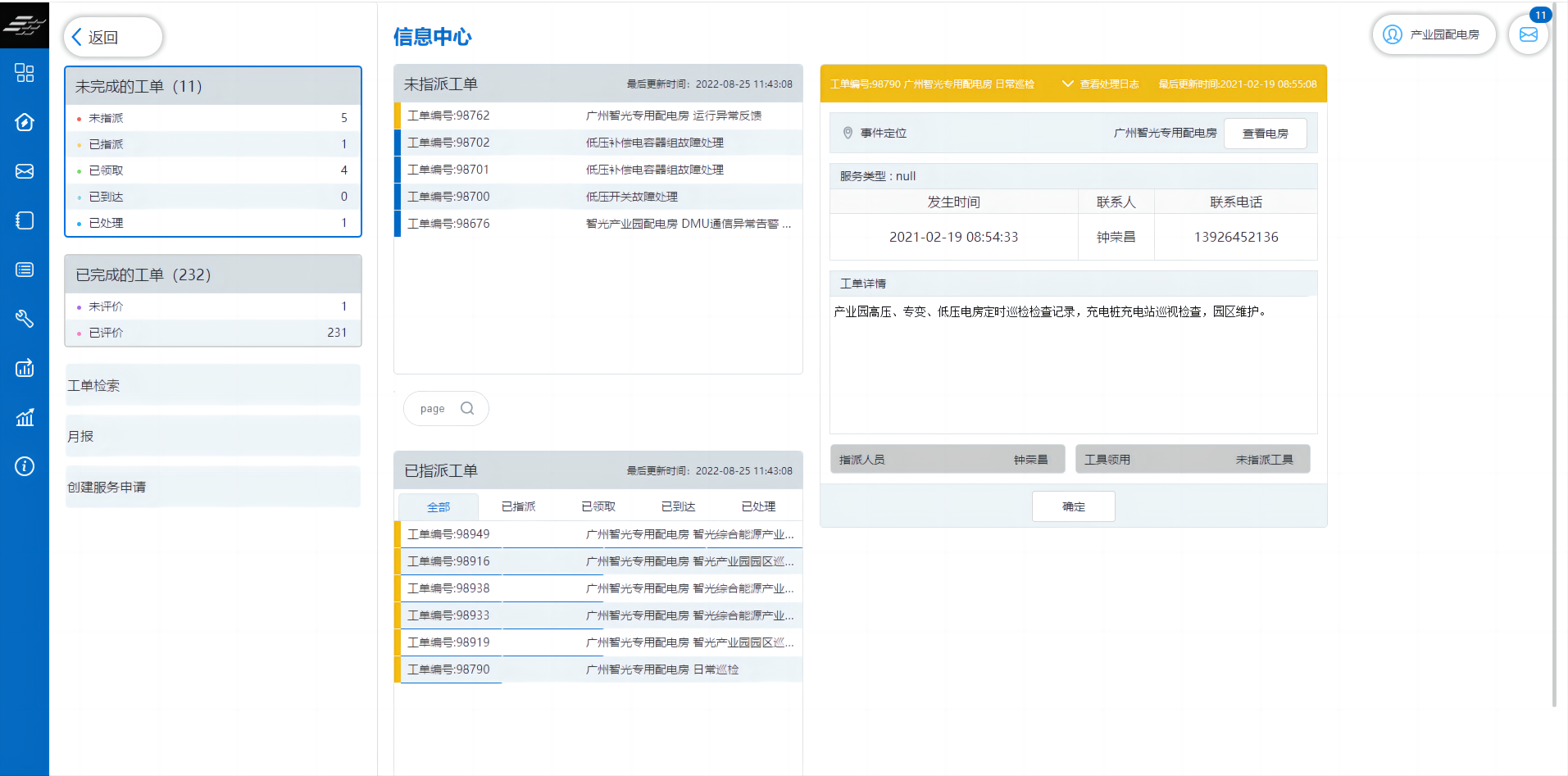Click the list document icon in sidebar
1568x776 pixels.
25,270
